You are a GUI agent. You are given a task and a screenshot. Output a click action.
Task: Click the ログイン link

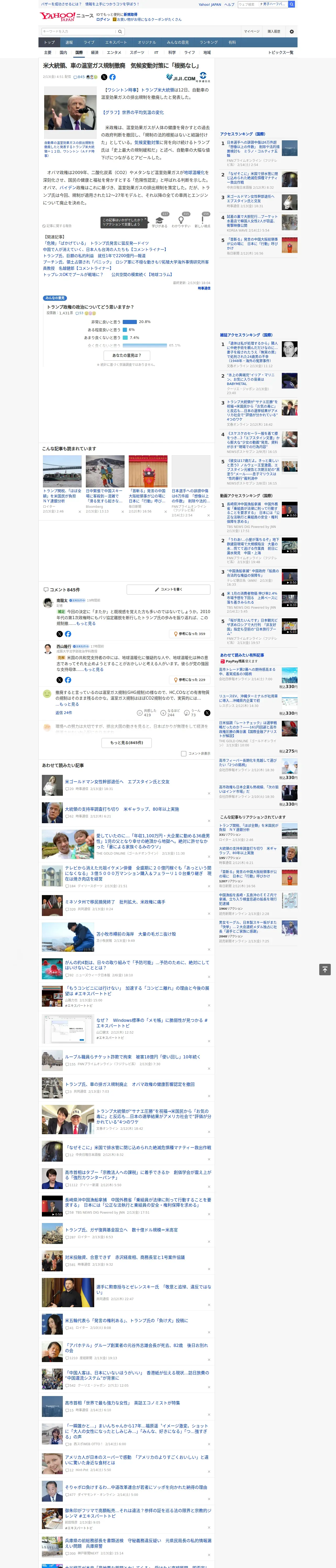103,20
